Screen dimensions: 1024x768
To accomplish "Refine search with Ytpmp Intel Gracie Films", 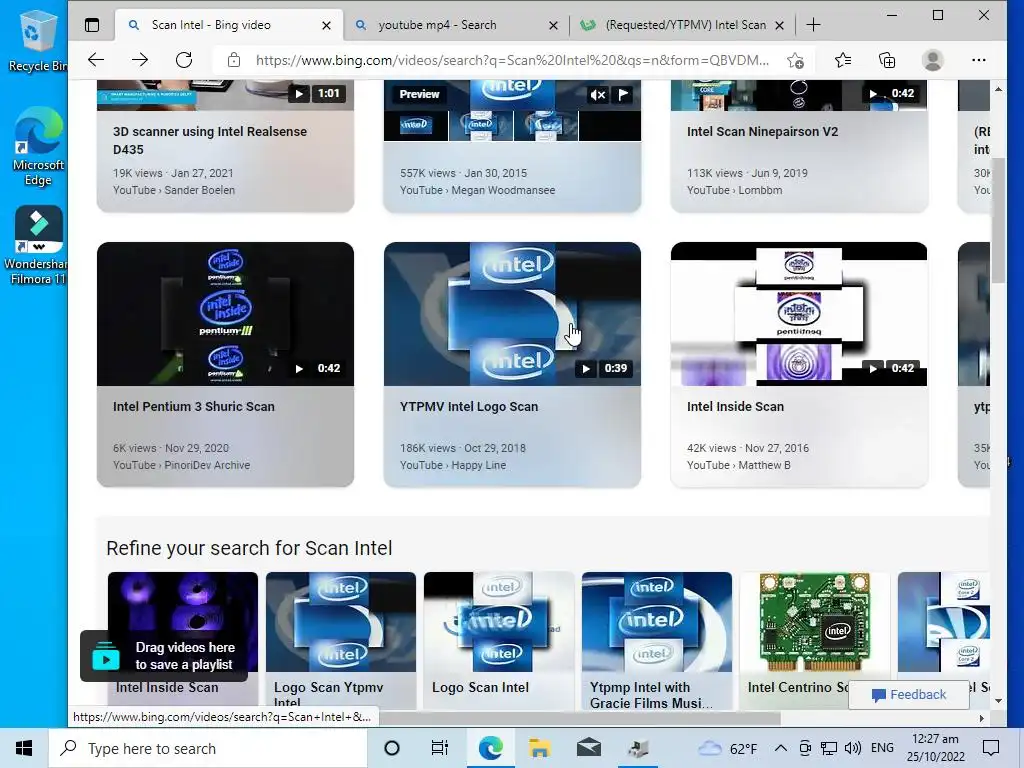I will click(x=657, y=641).
